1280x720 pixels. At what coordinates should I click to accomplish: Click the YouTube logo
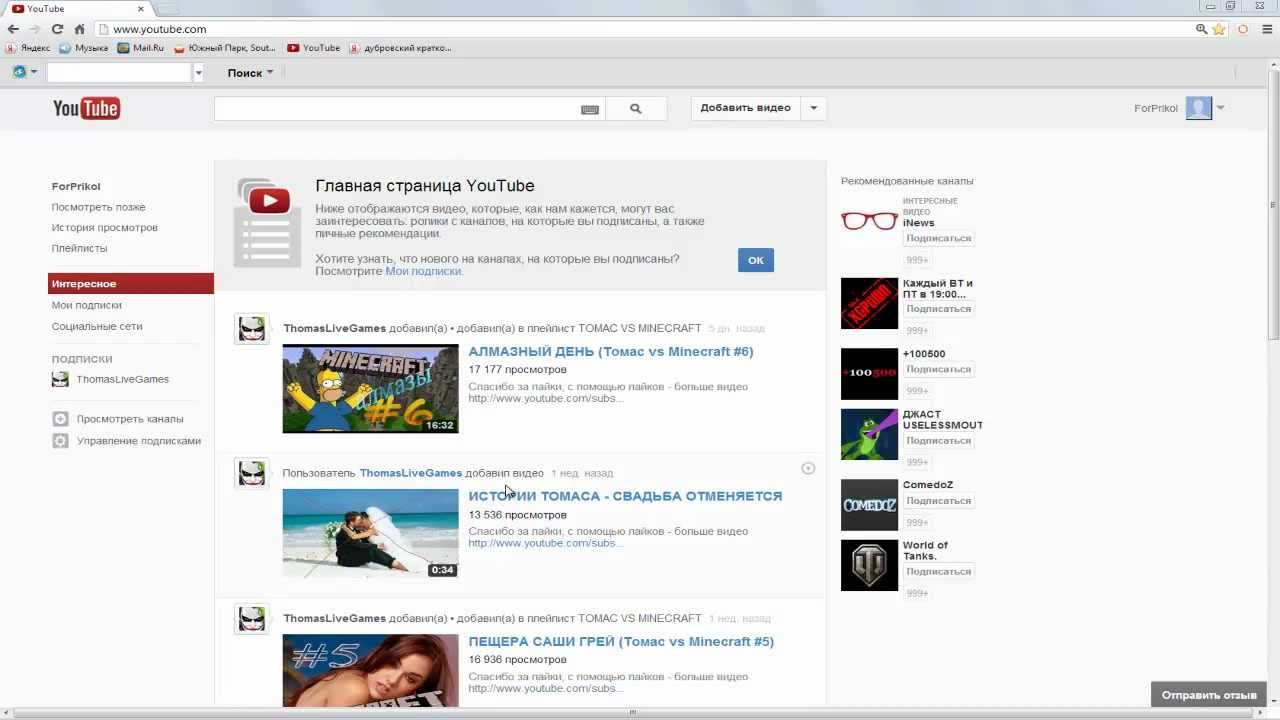(86, 108)
